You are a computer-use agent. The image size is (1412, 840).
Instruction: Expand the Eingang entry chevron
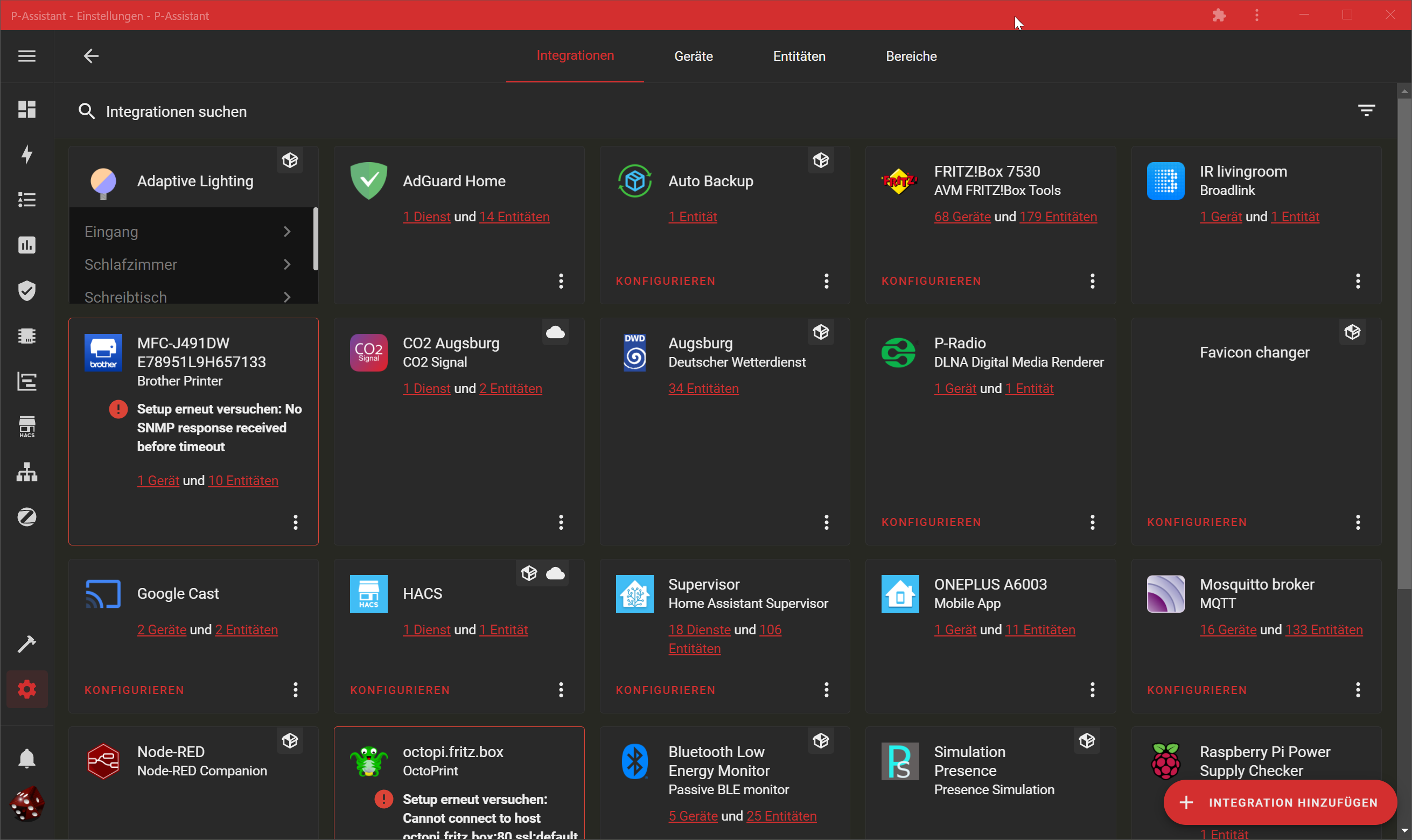(x=287, y=232)
